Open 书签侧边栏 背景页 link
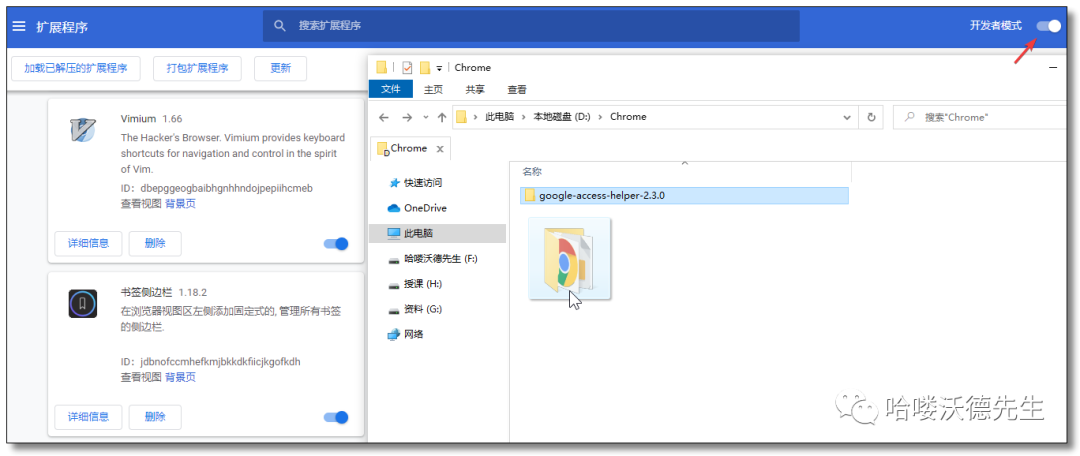The height and width of the screenshot is (456, 1080). pos(180,377)
